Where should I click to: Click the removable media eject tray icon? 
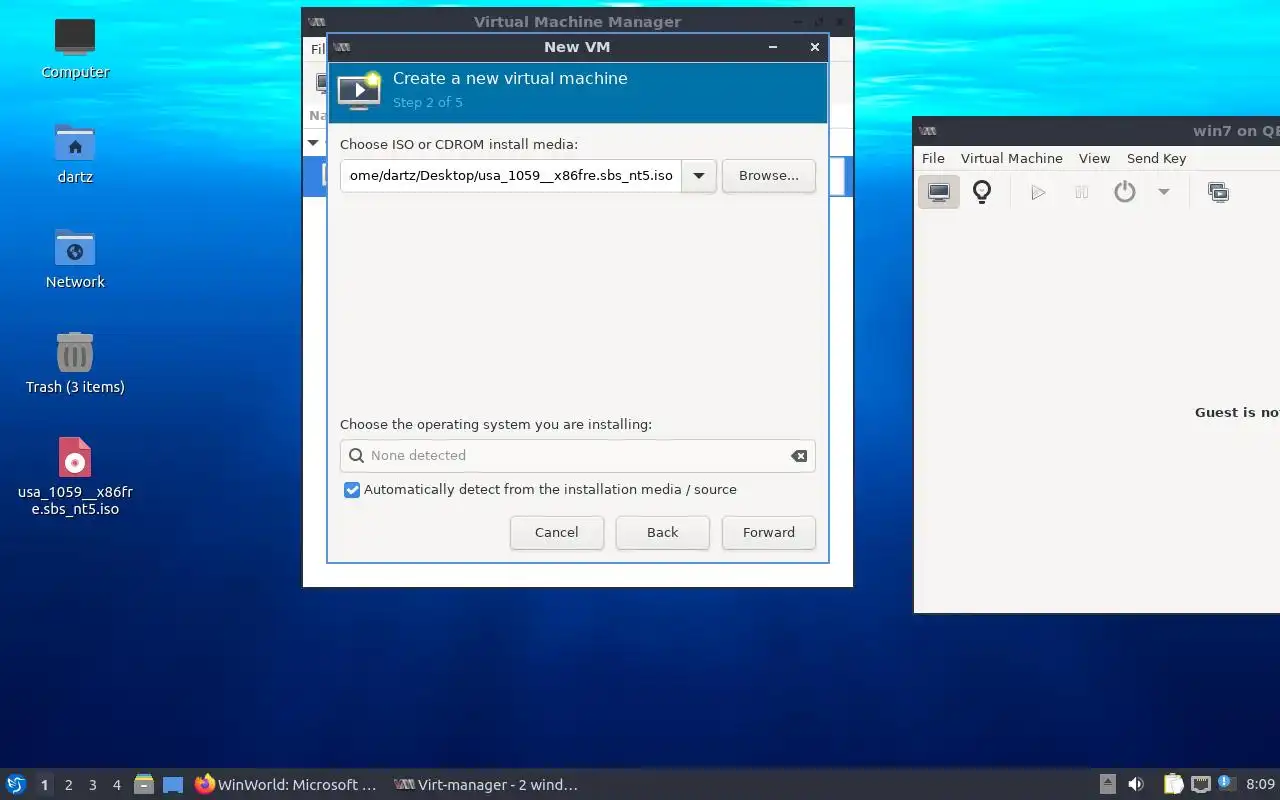(x=1108, y=785)
